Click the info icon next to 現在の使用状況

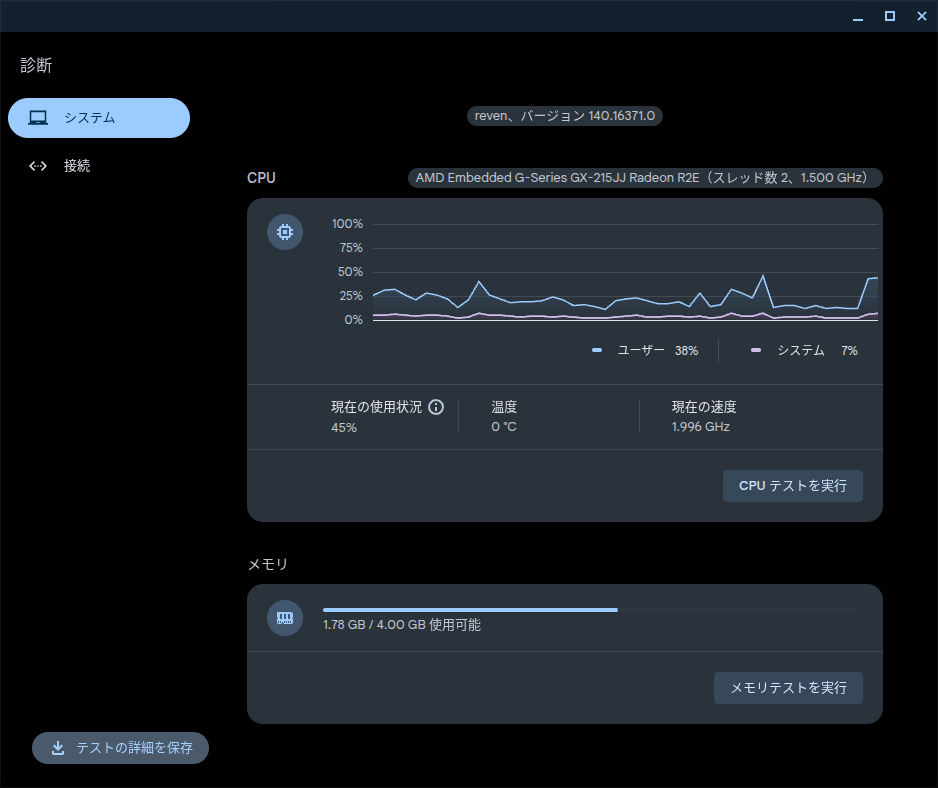436,407
